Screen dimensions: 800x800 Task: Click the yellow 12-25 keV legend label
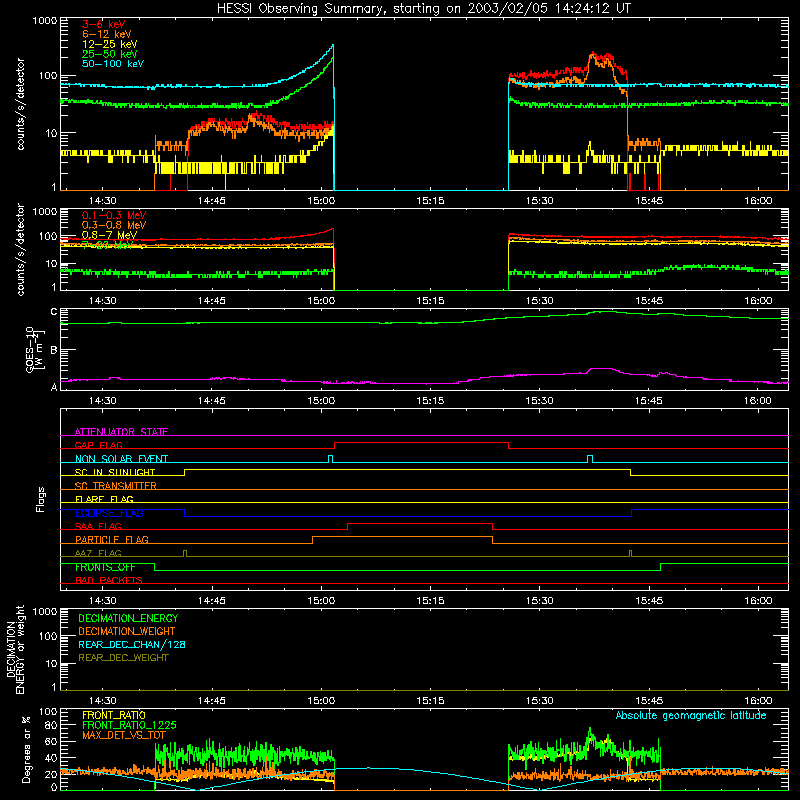pyautogui.click(x=110, y=44)
